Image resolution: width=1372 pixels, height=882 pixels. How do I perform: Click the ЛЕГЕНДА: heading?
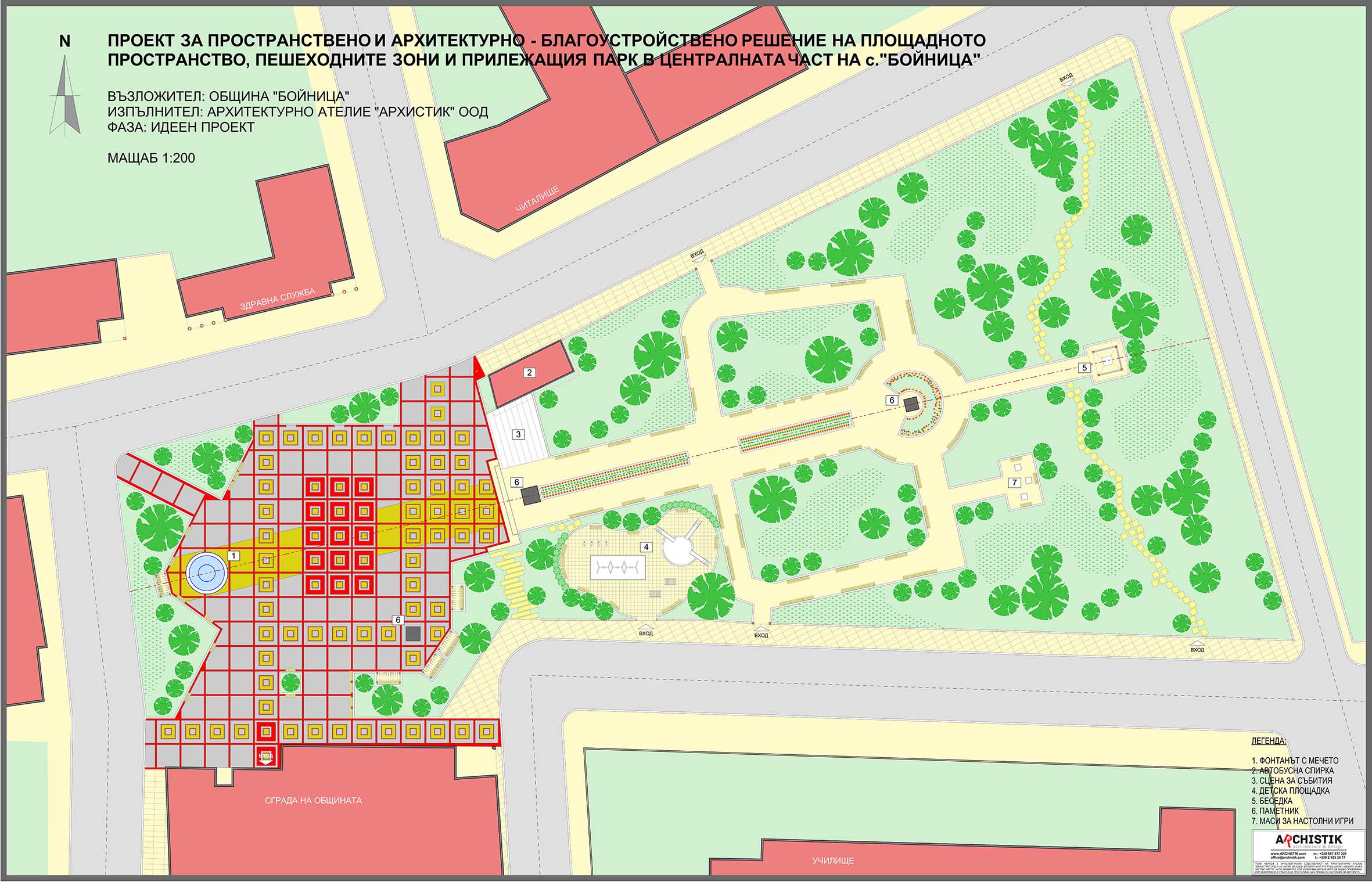point(1268,741)
